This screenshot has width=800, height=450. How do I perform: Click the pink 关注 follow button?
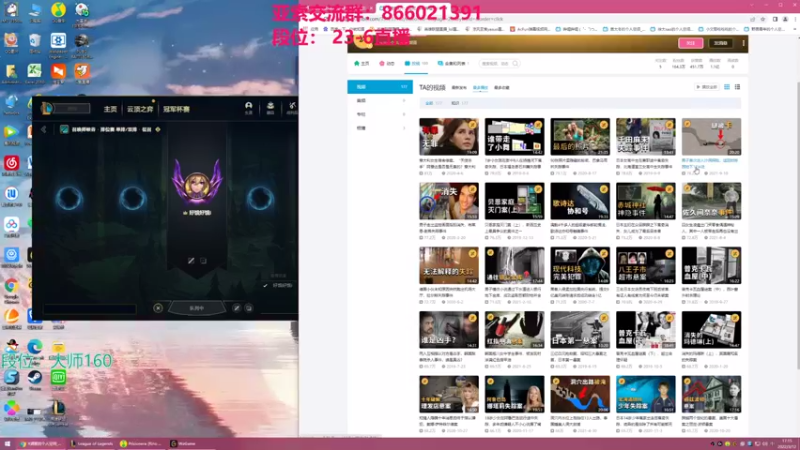[690, 43]
